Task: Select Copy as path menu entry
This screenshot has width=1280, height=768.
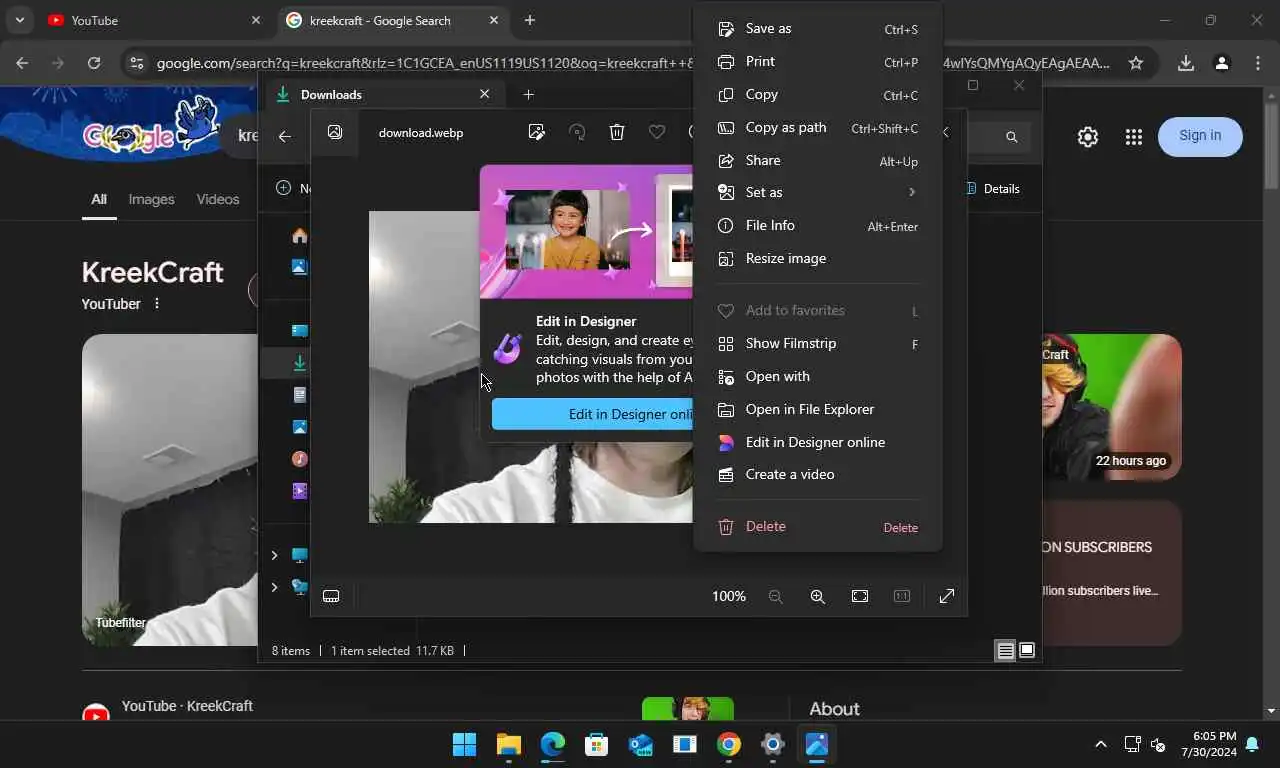Action: [x=817, y=128]
